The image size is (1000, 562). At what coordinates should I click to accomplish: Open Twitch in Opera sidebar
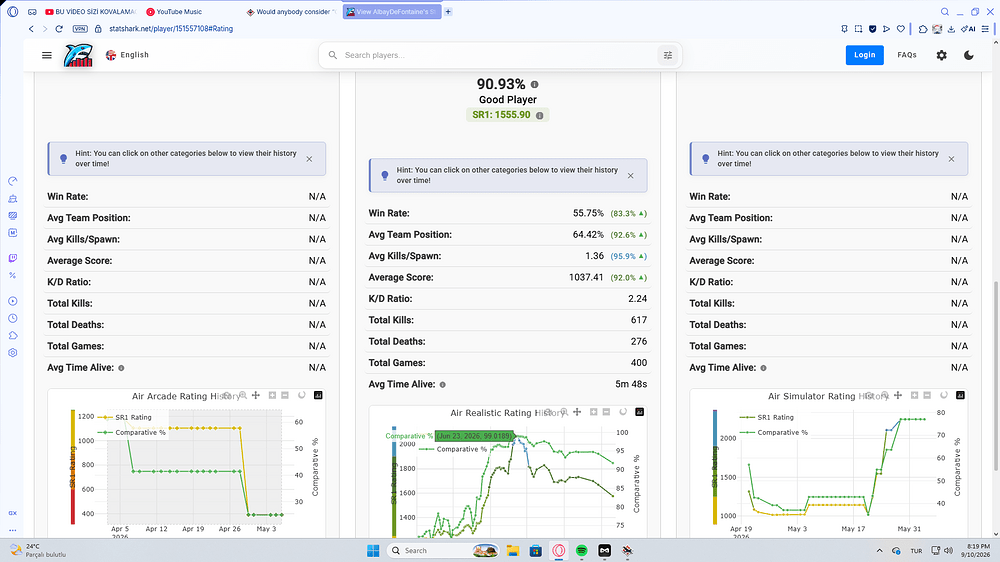coord(13,258)
